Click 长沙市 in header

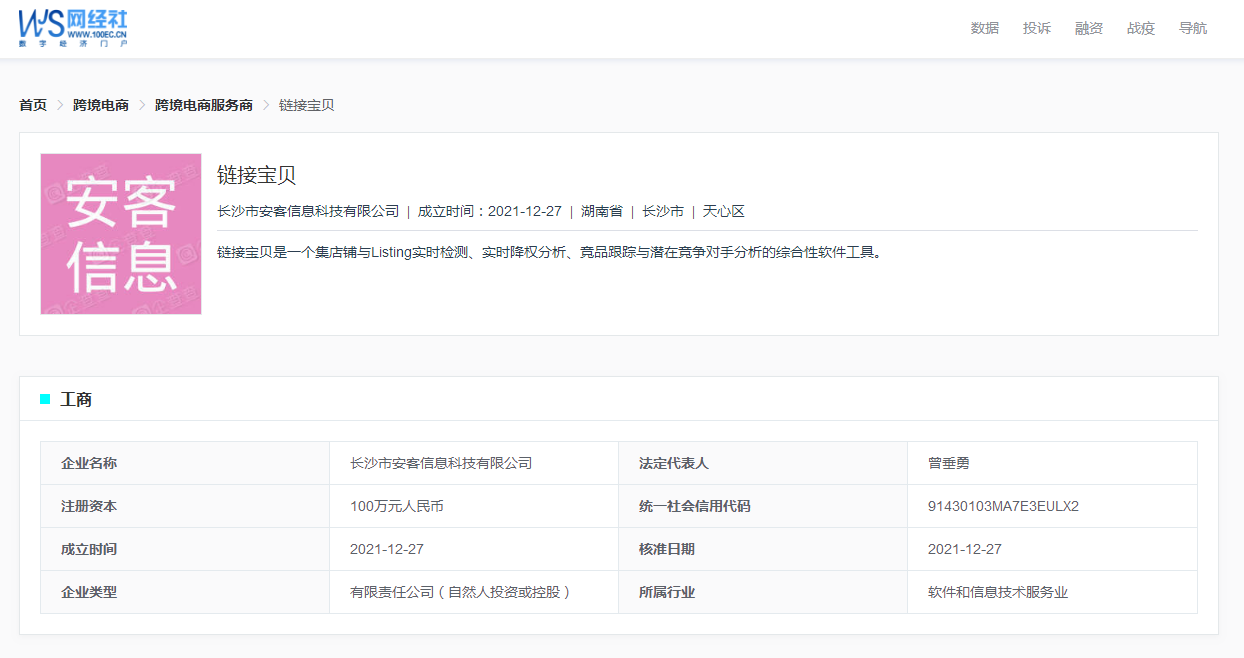tap(663, 212)
